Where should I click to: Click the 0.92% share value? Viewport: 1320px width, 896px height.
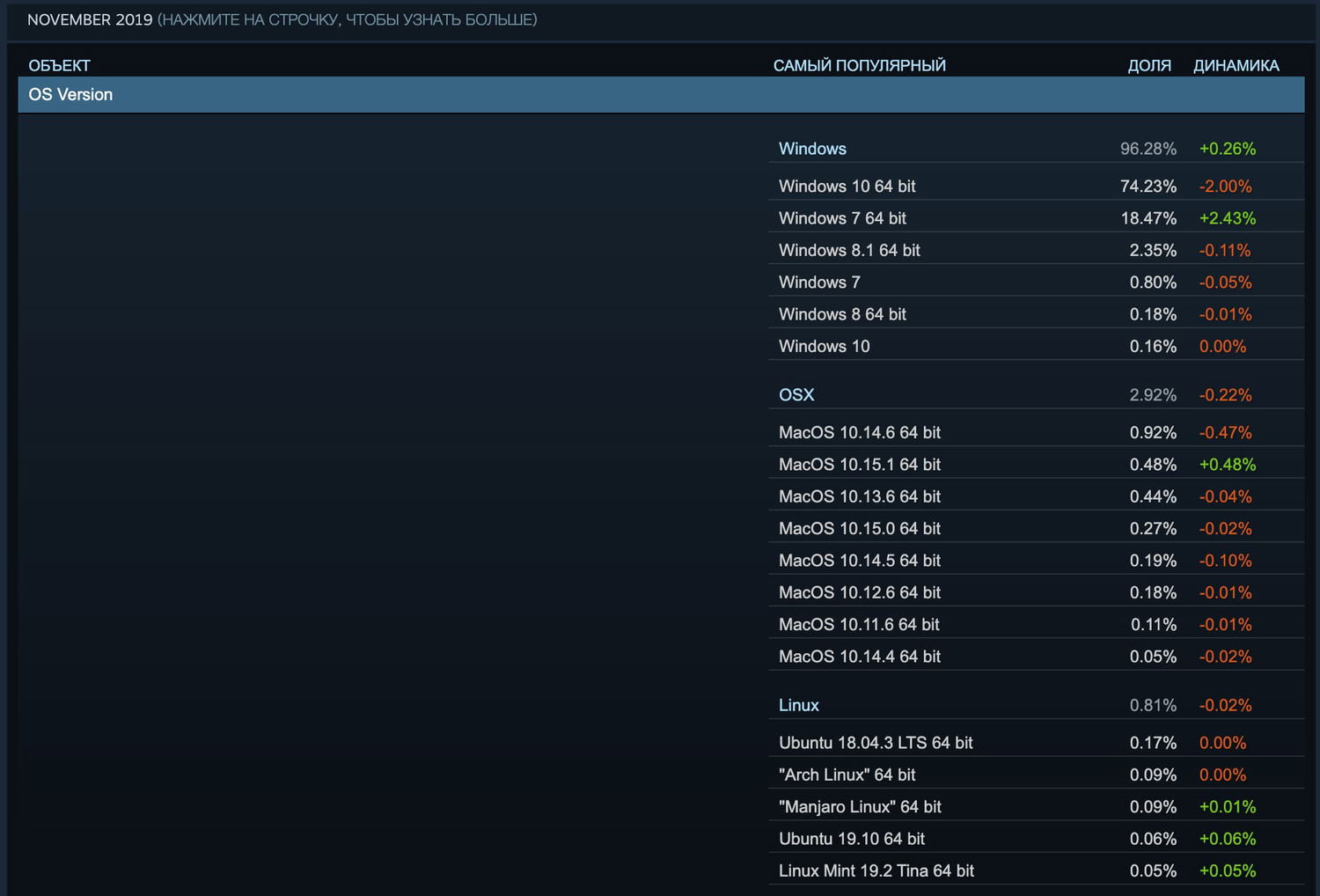pyautogui.click(x=1153, y=433)
